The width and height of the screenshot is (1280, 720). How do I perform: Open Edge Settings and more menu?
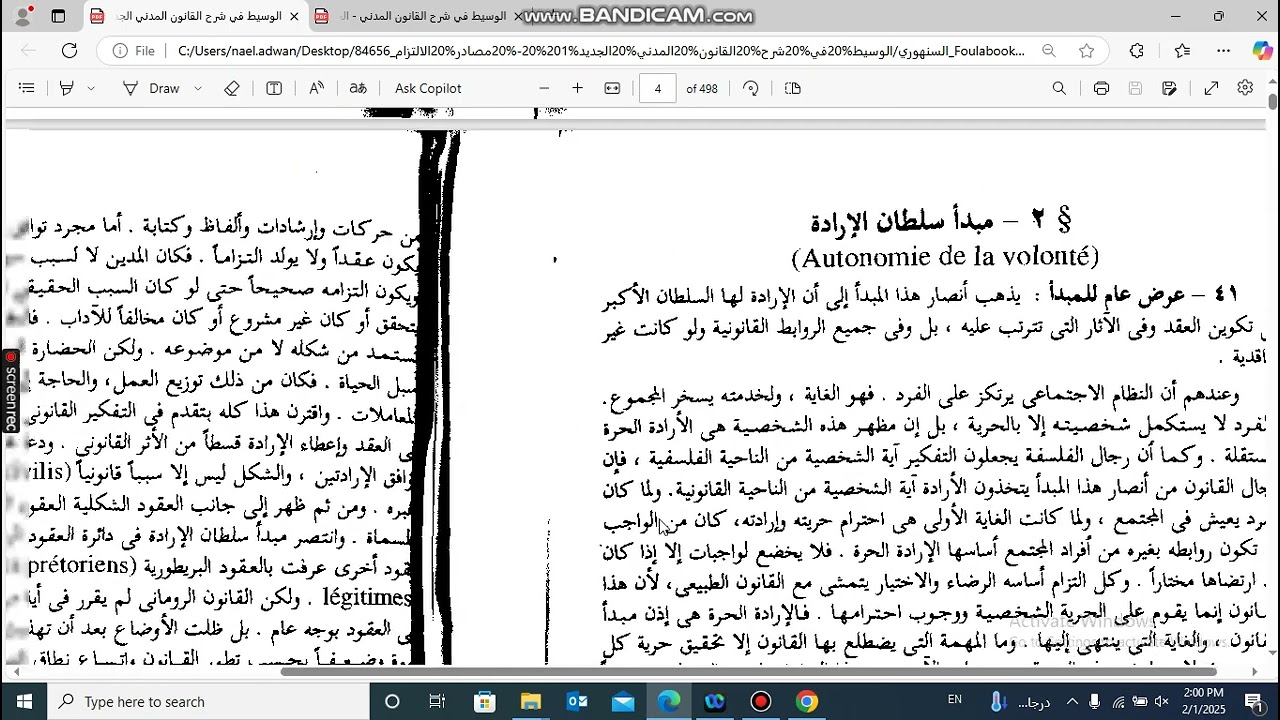1223,50
